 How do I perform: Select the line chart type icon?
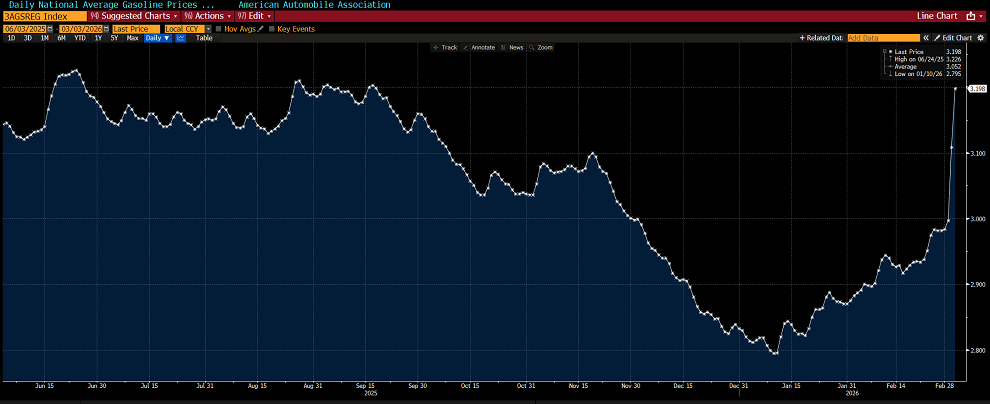point(181,38)
